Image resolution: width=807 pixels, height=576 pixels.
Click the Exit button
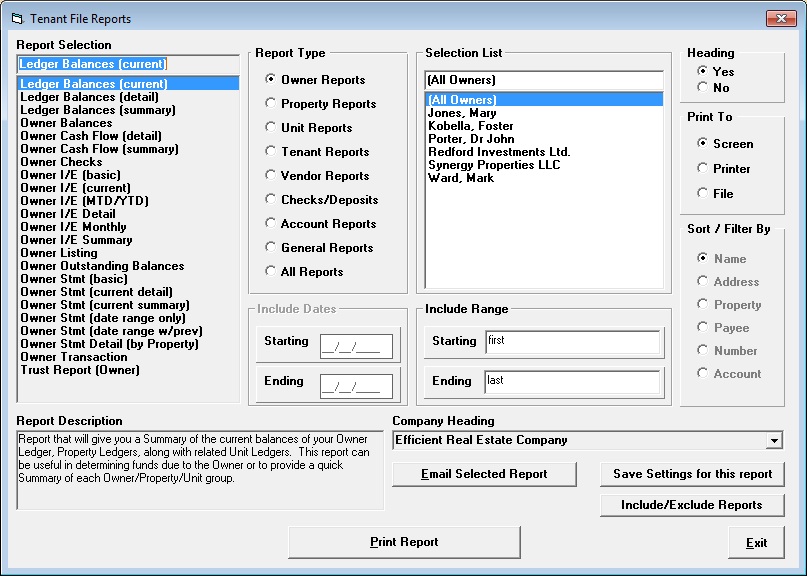[x=756, y=542]
